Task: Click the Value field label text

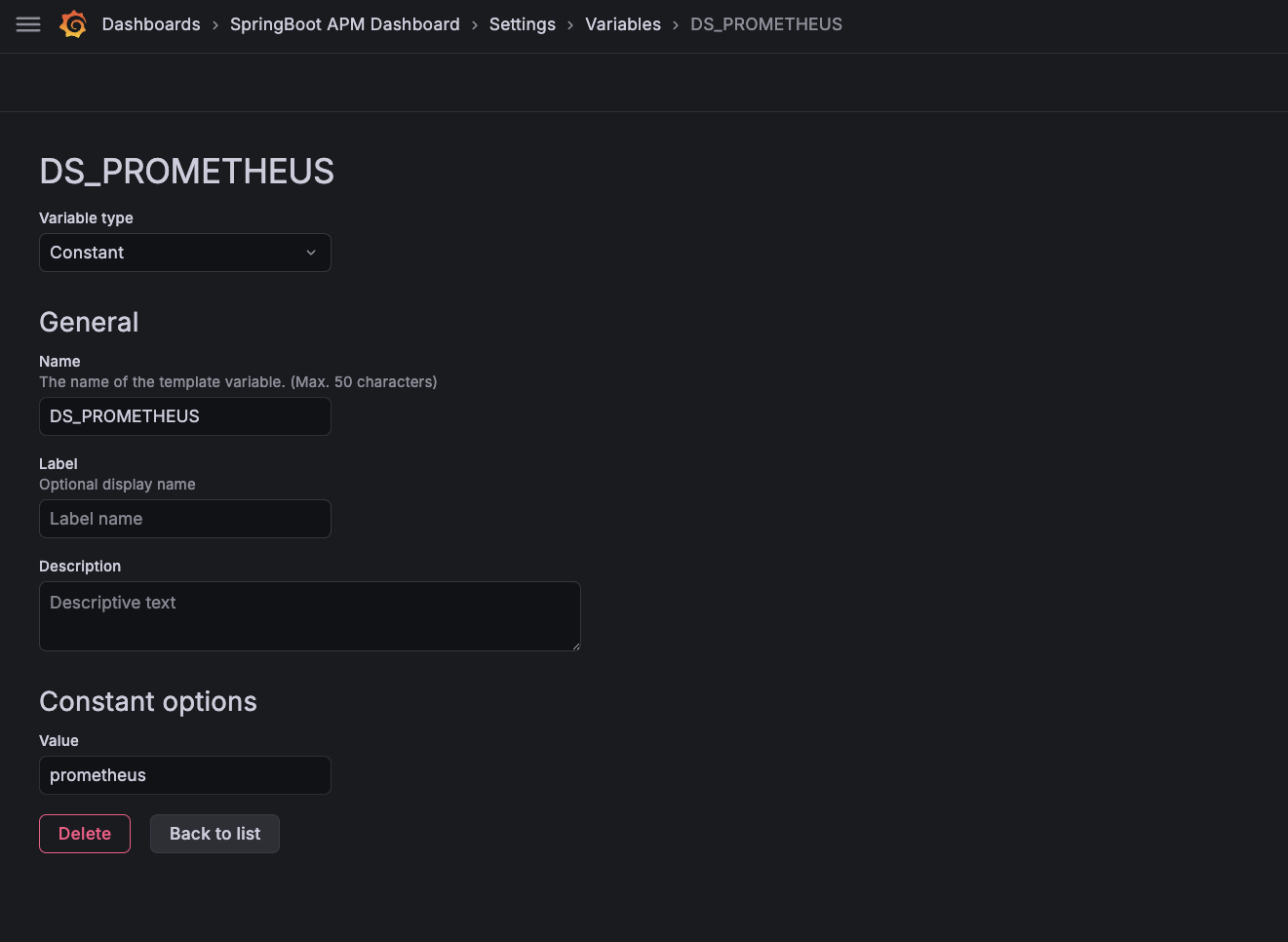Action: (59, 740)
